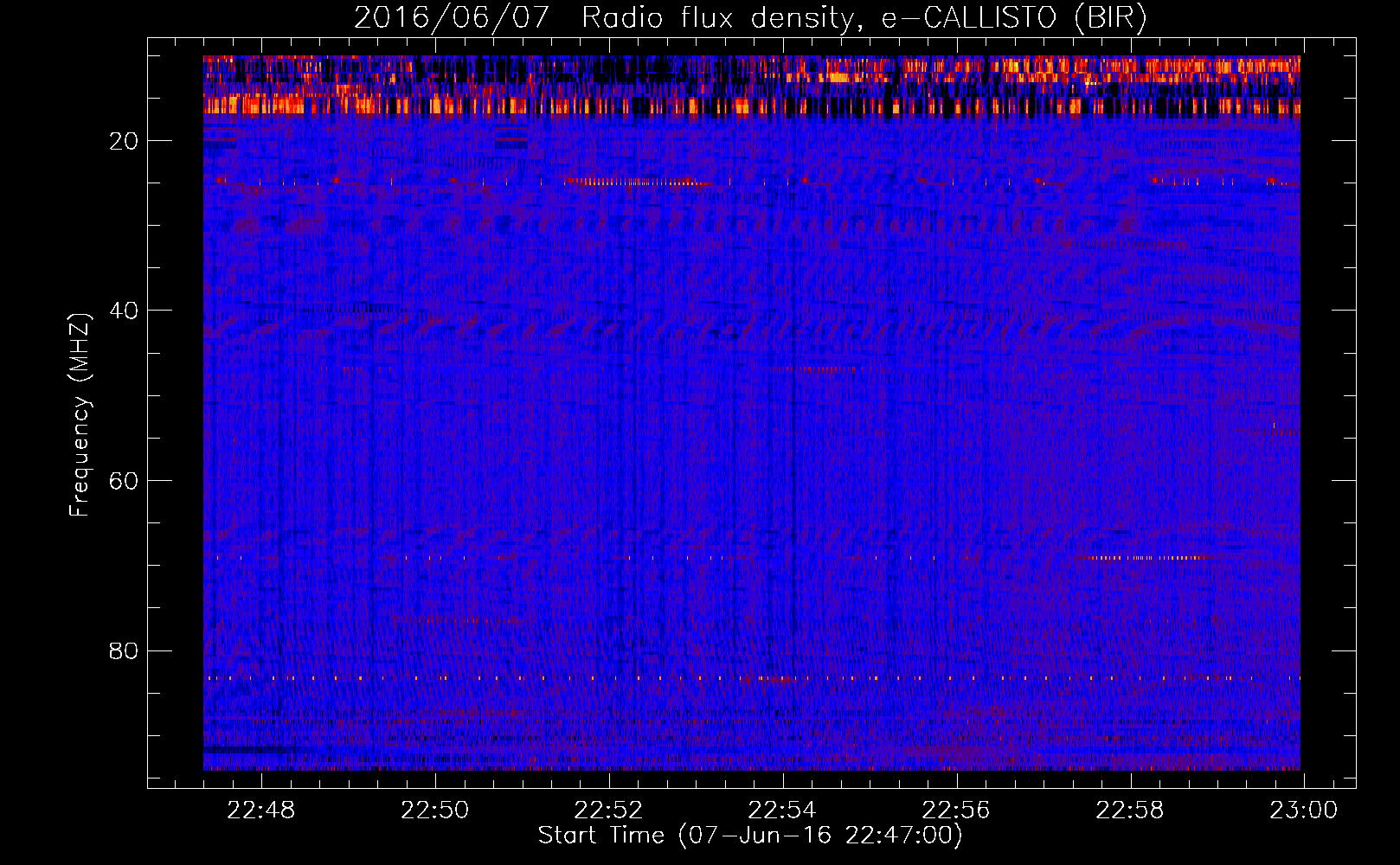Viewport: 1400px width, 865px height.
Task: Click the 22:56 time tick label
Action: 956,811
